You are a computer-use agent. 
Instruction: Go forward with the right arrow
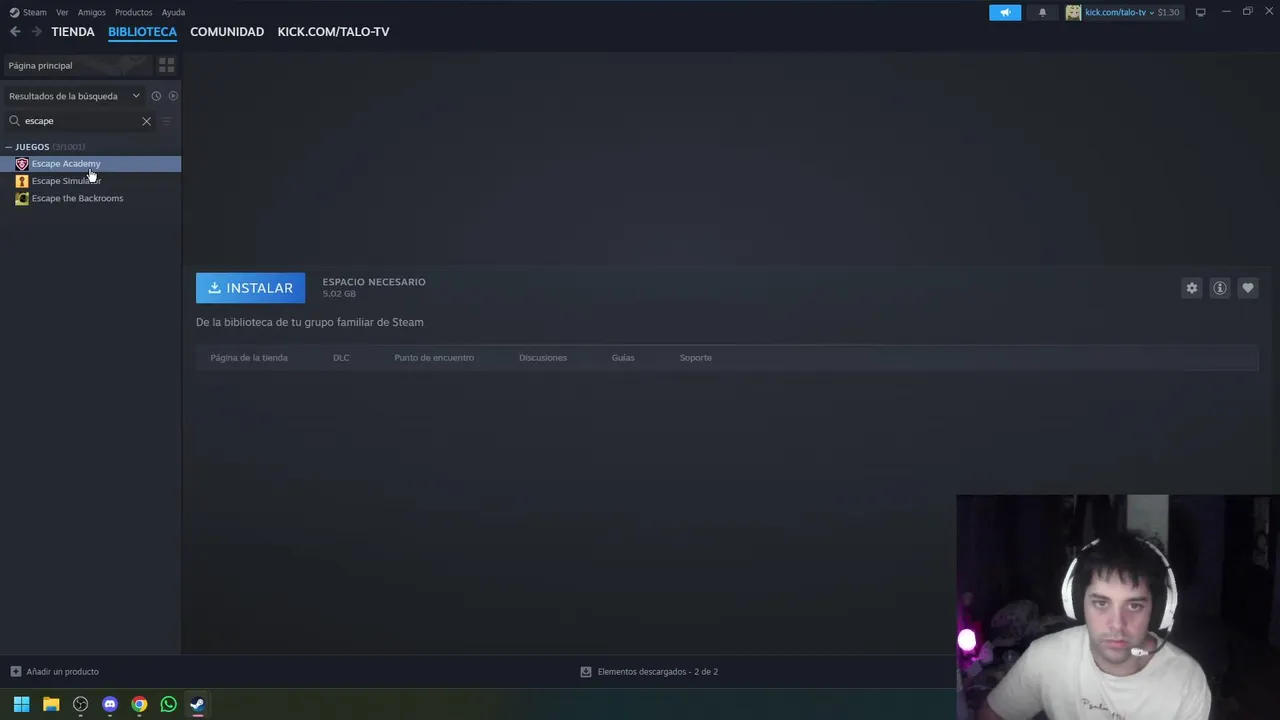[x=37, y=32]
